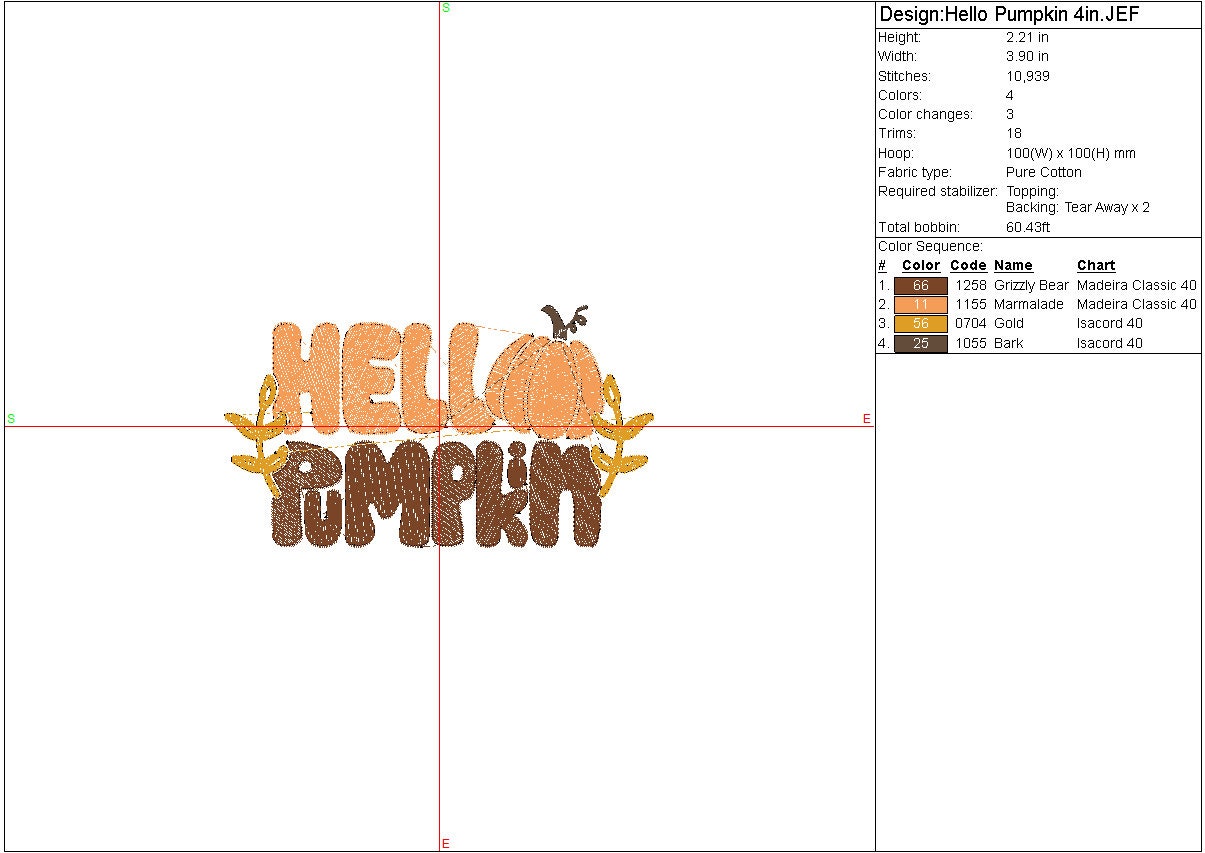1205x853 pixels.
Task: Click the gold leaf sprig on the left
Action: point(256,435)
